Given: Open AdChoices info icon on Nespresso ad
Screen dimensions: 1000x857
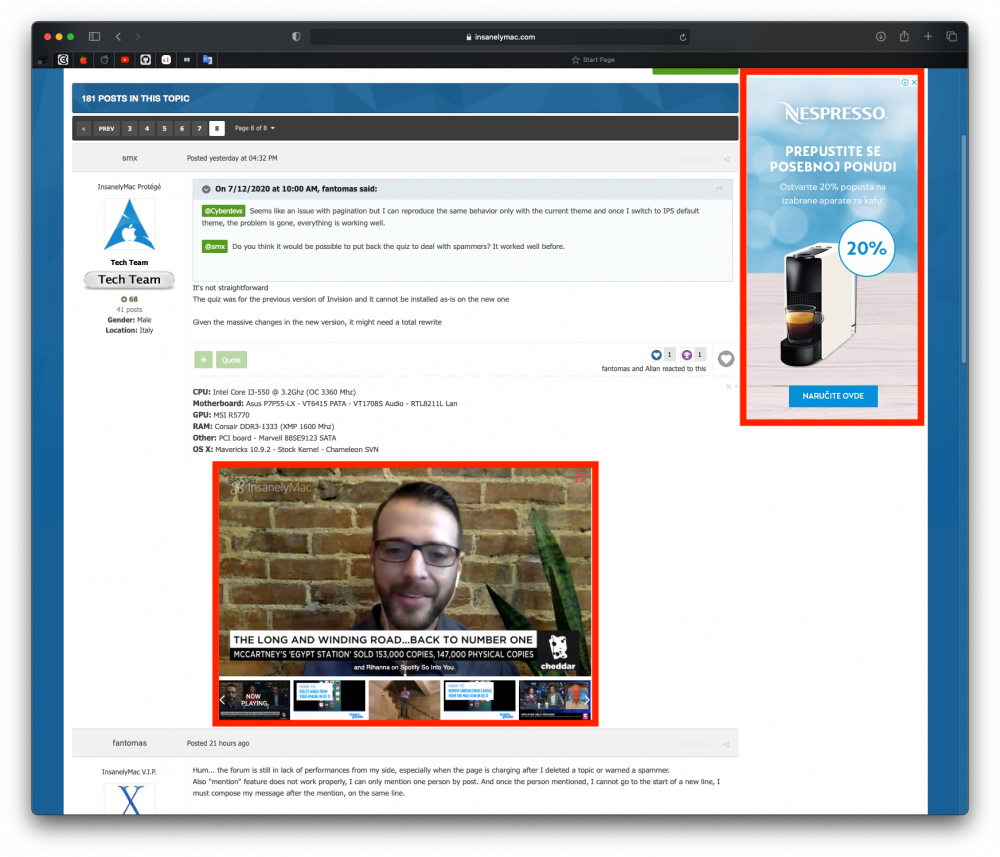Looking at the screenshot, I should tap(905, 83).
